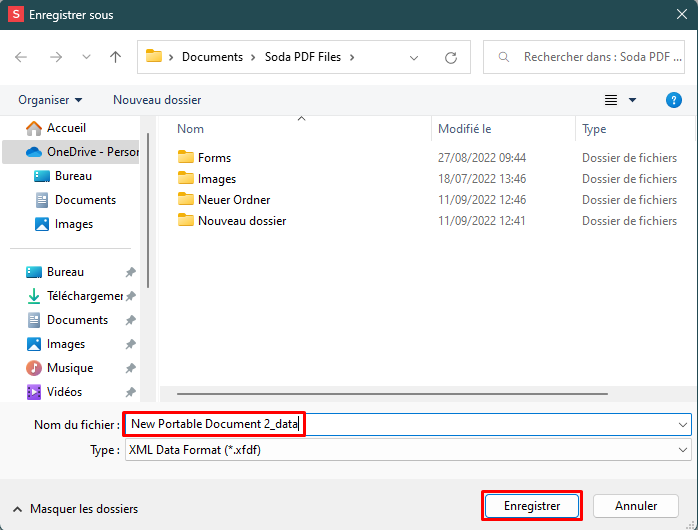Open help with the blue question icon
This screenshot has height=530, width=698.
pos(674,100)
